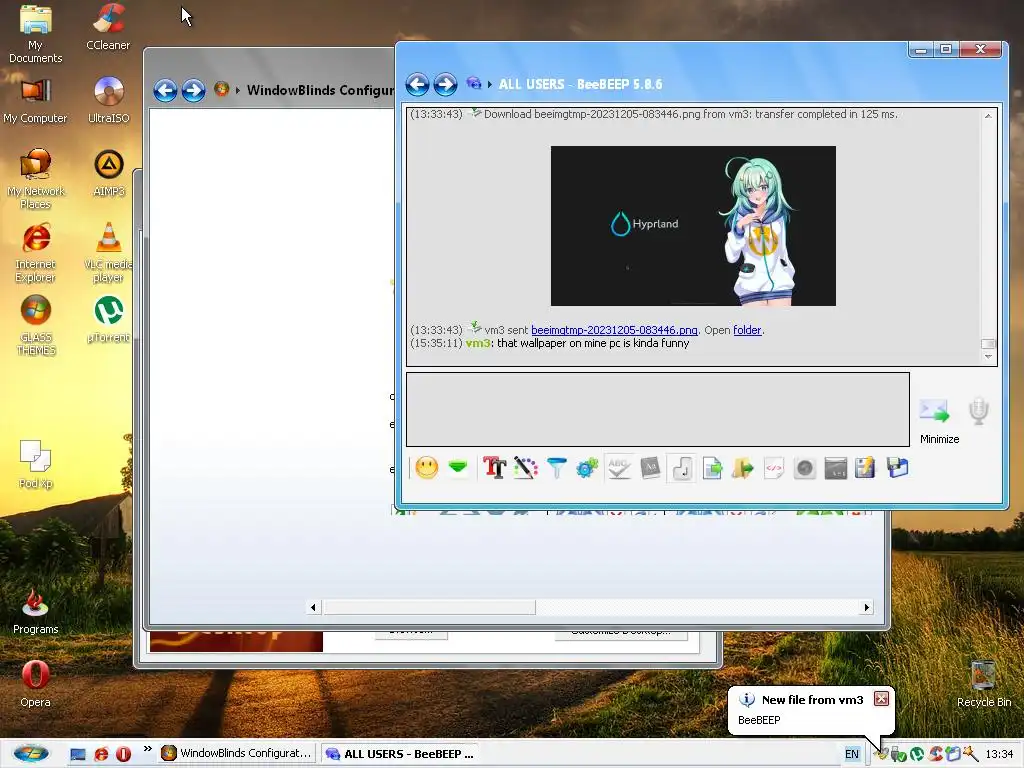Select UltraISO desktop icon
The height and width of the screenshot is (768, 1024).
point(108,101)
